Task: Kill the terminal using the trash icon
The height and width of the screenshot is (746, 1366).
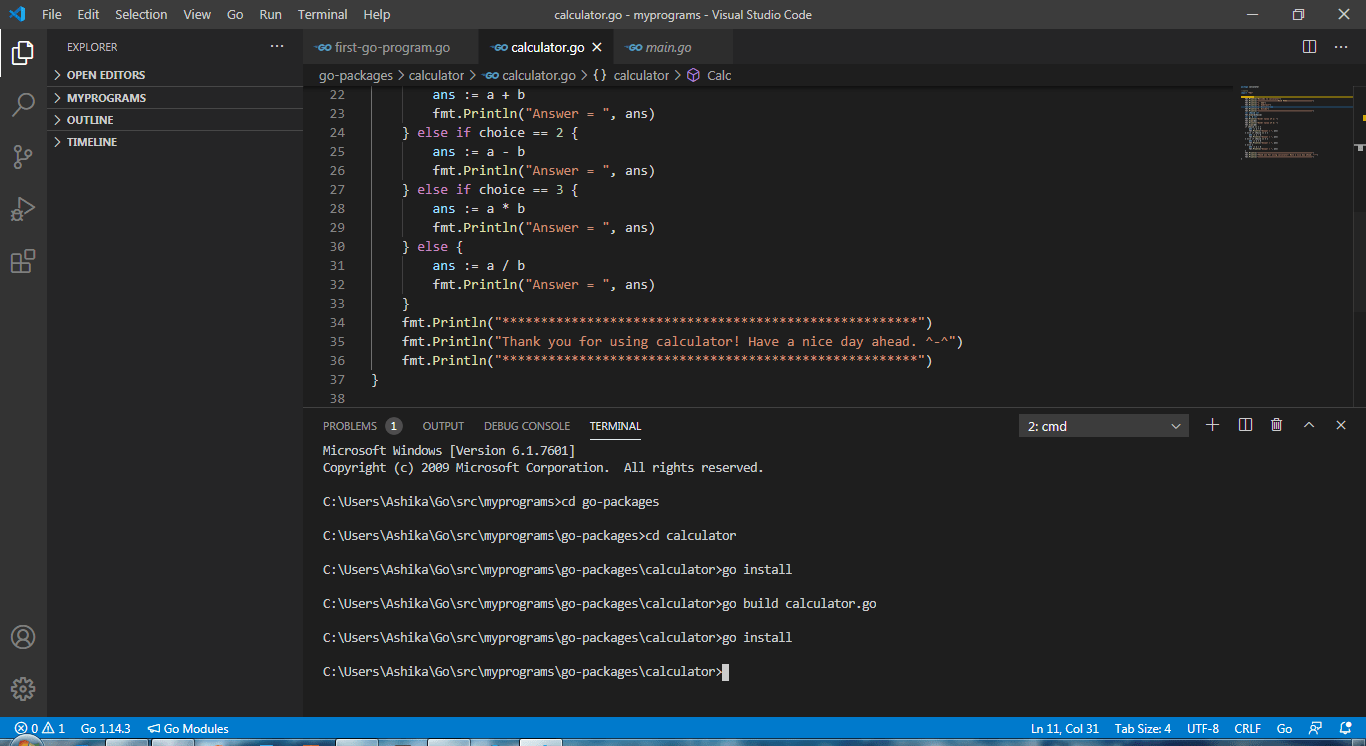Action: [1276, 424]
